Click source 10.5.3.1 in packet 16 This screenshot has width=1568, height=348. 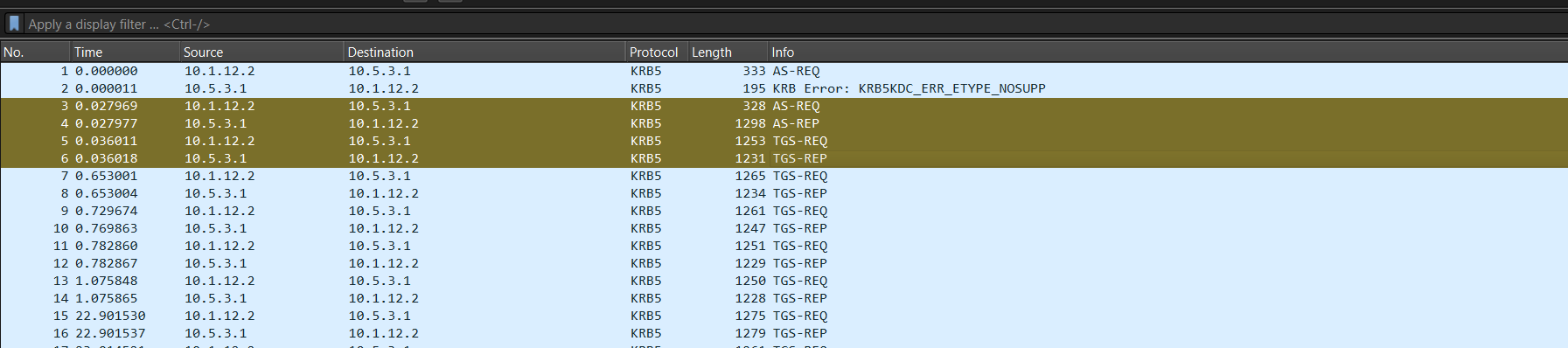[x=215, y=333]
